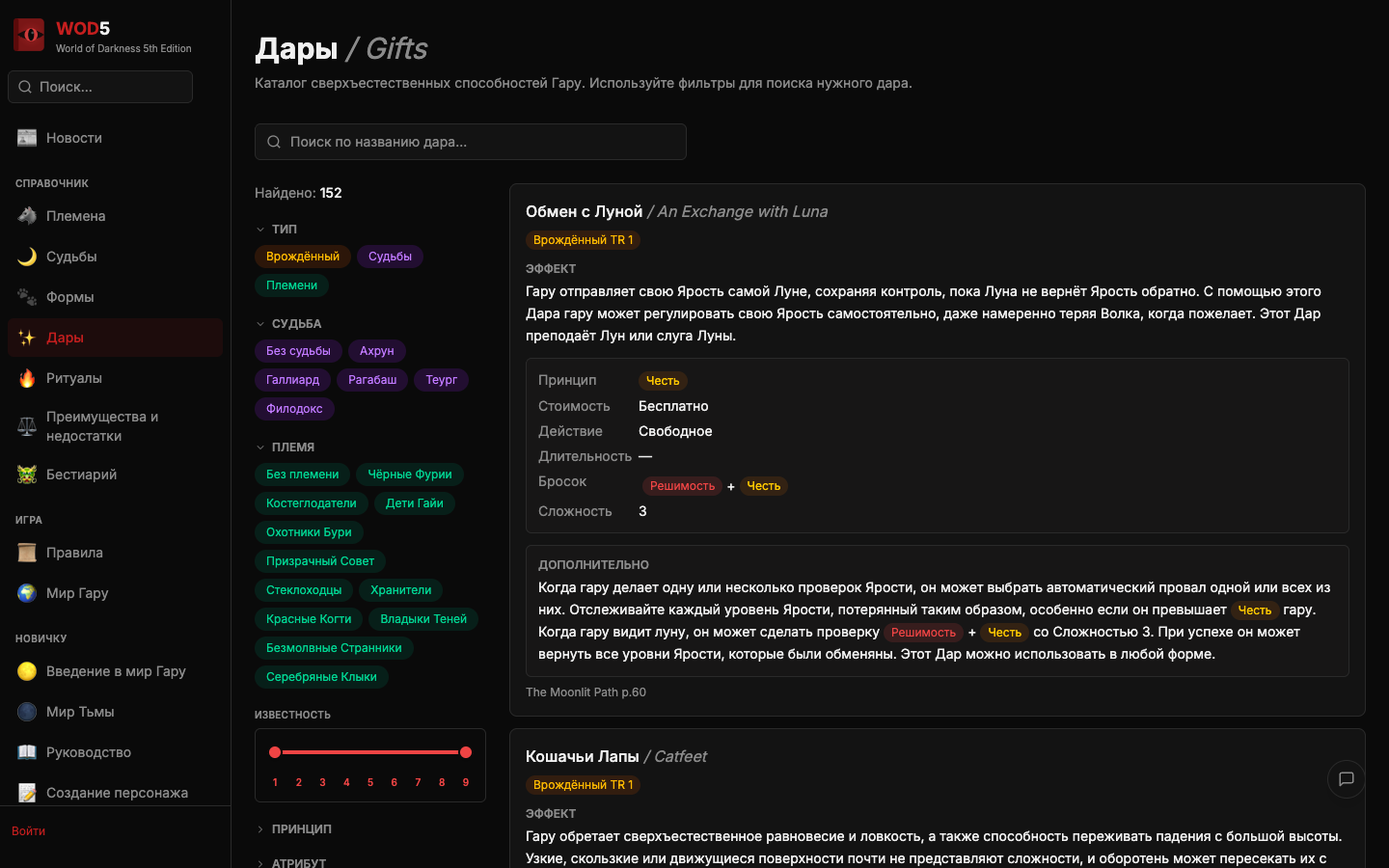Click the newspaper icon beside Новости
1389x868 pixels.
coord(27,138)
